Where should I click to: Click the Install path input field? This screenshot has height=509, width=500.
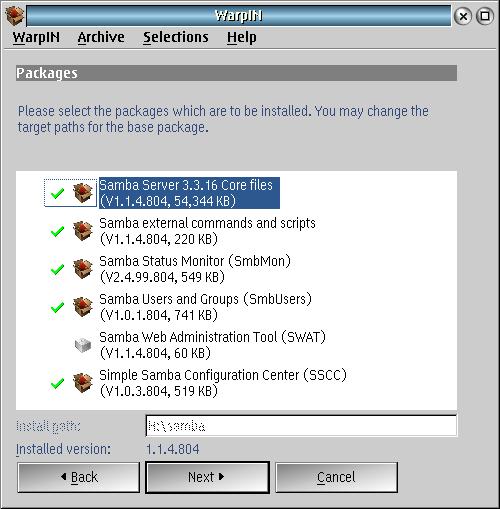point(301,426)
